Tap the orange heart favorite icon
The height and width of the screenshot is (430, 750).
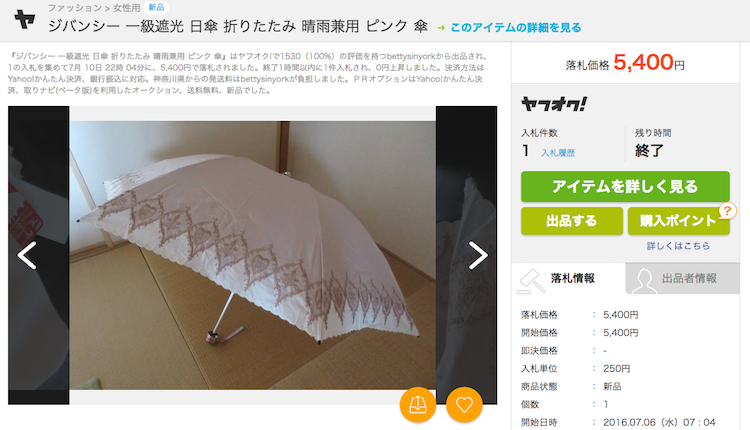coord(464,405)
